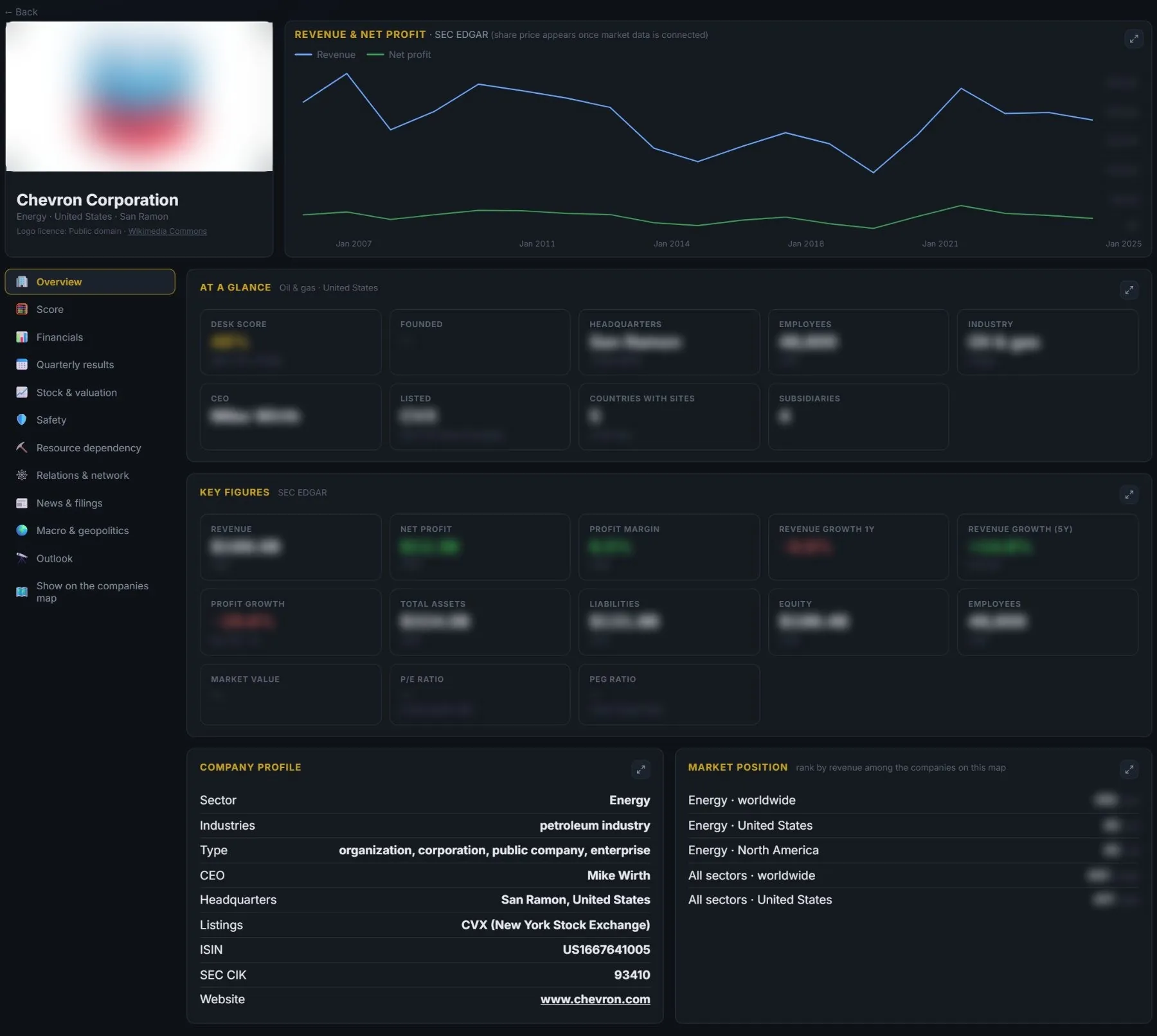The height and width of the screenshot is (1036, 1157).
Task: Click the Macro & geopolitics globe icon
Action: pos(22,530)
